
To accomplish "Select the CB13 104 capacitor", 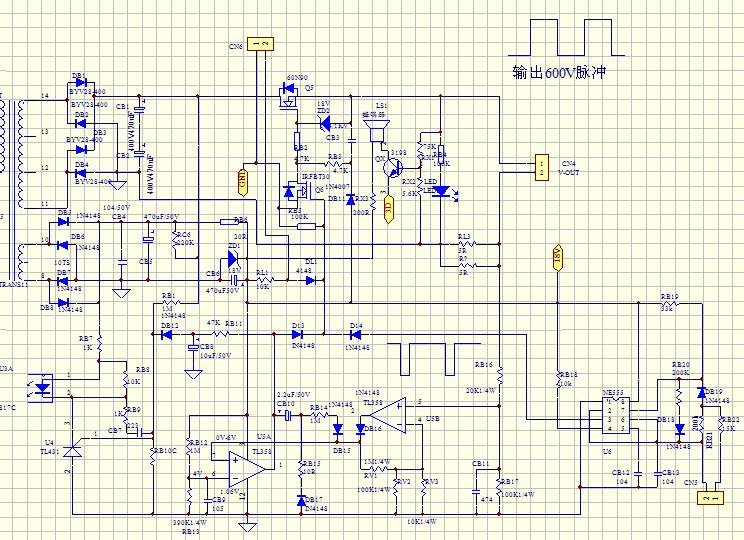I will pos(658,473).
